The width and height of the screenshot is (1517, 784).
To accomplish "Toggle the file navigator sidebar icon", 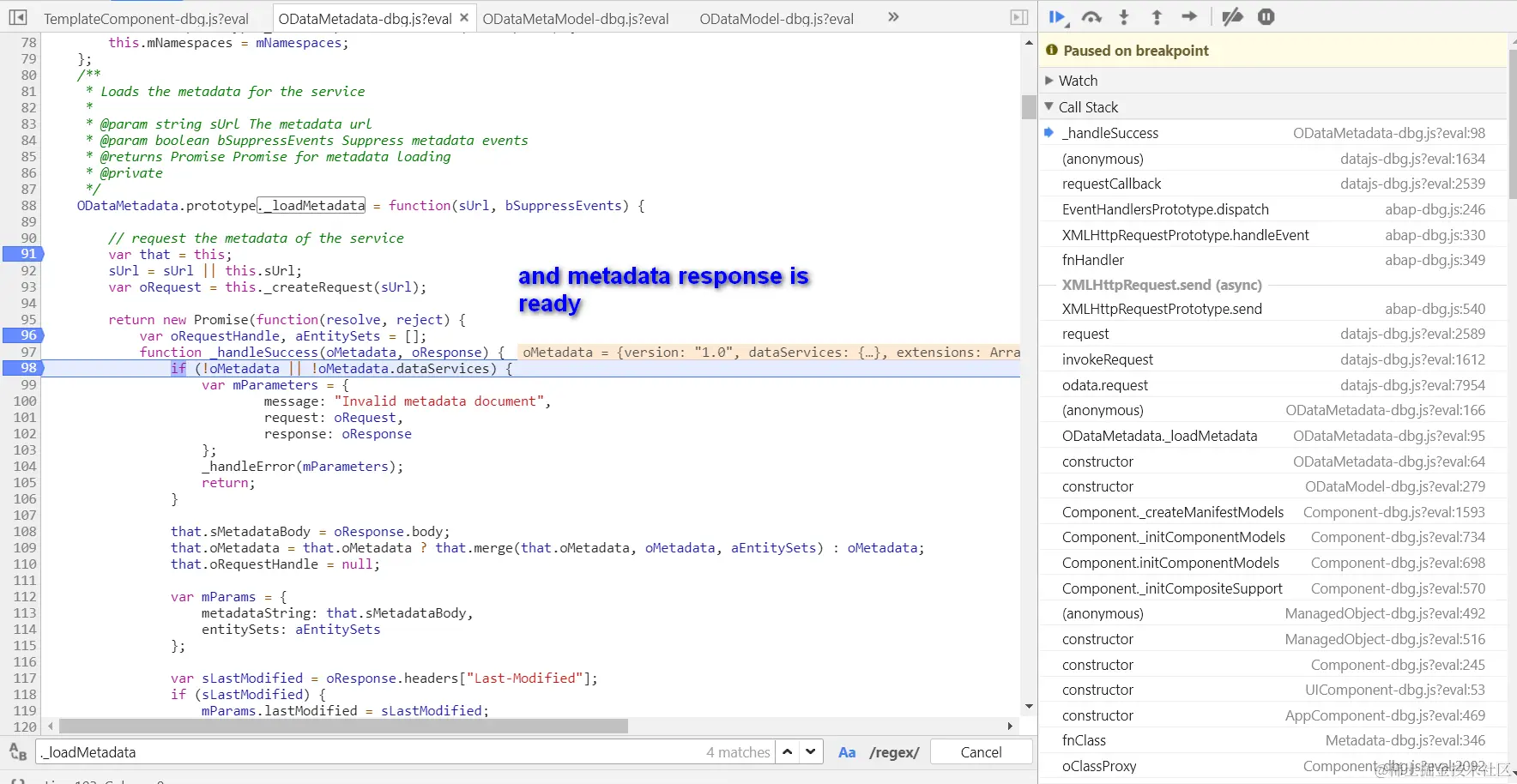I will [18, 17].
